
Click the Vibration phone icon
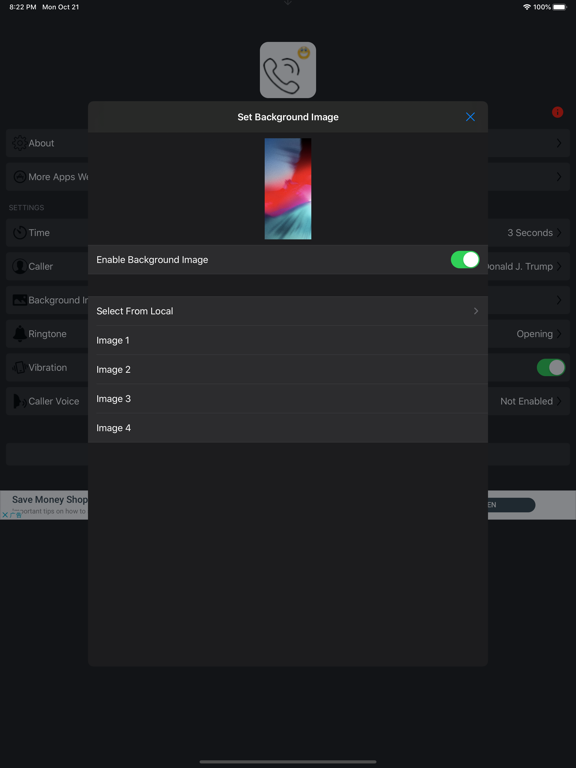(x=20, y=367)
